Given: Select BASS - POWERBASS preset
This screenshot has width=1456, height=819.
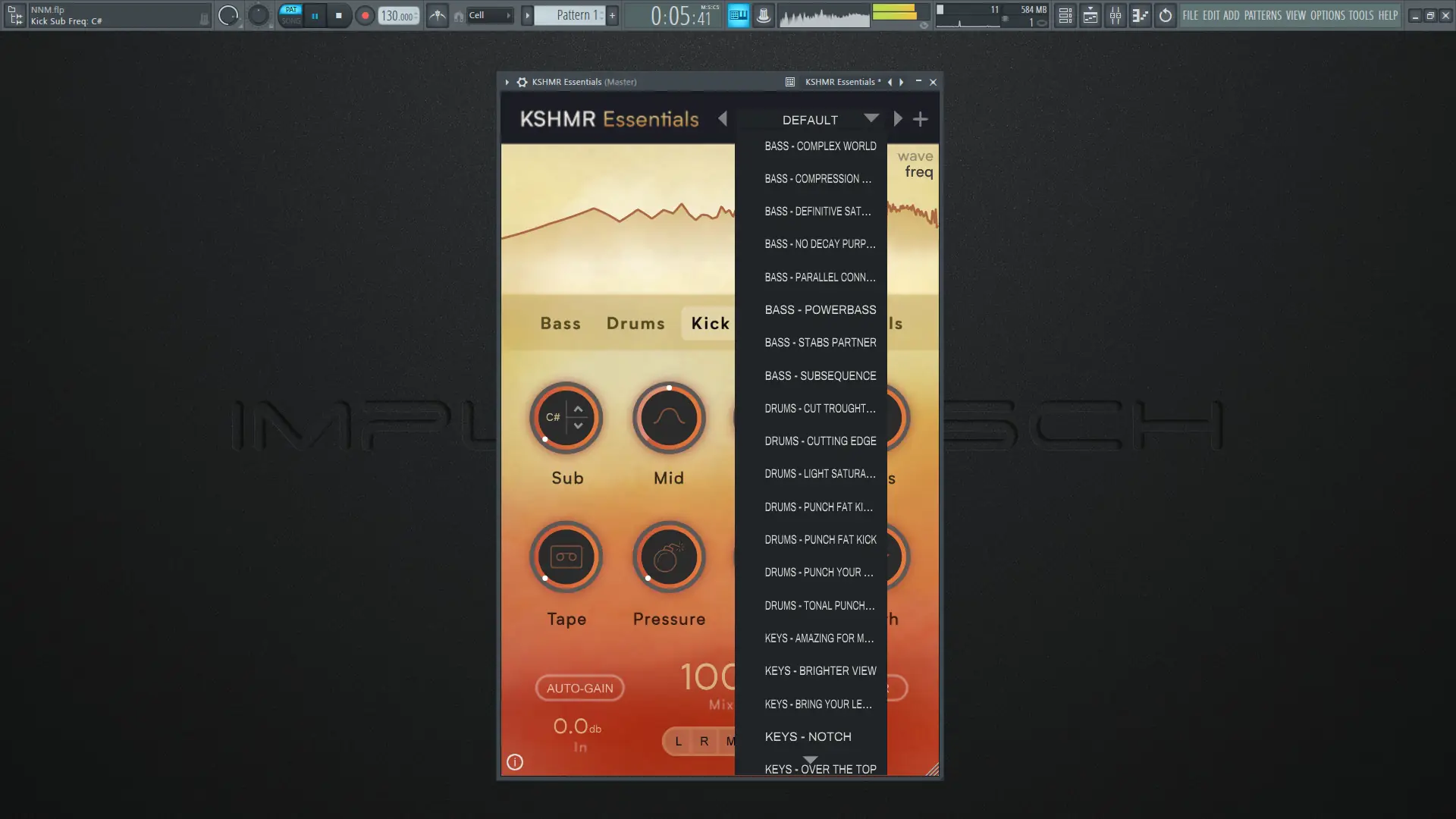Looking at the screenshot, I should pyautogui.click(x=820, y=309).
